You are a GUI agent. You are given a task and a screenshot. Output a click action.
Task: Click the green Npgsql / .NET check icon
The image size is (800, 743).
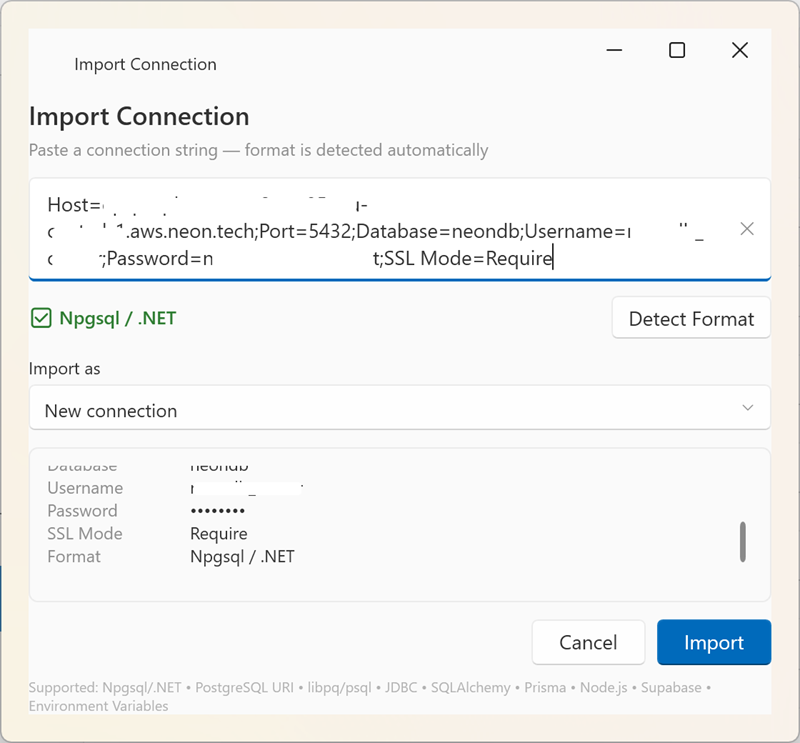[x=41, y=318]
